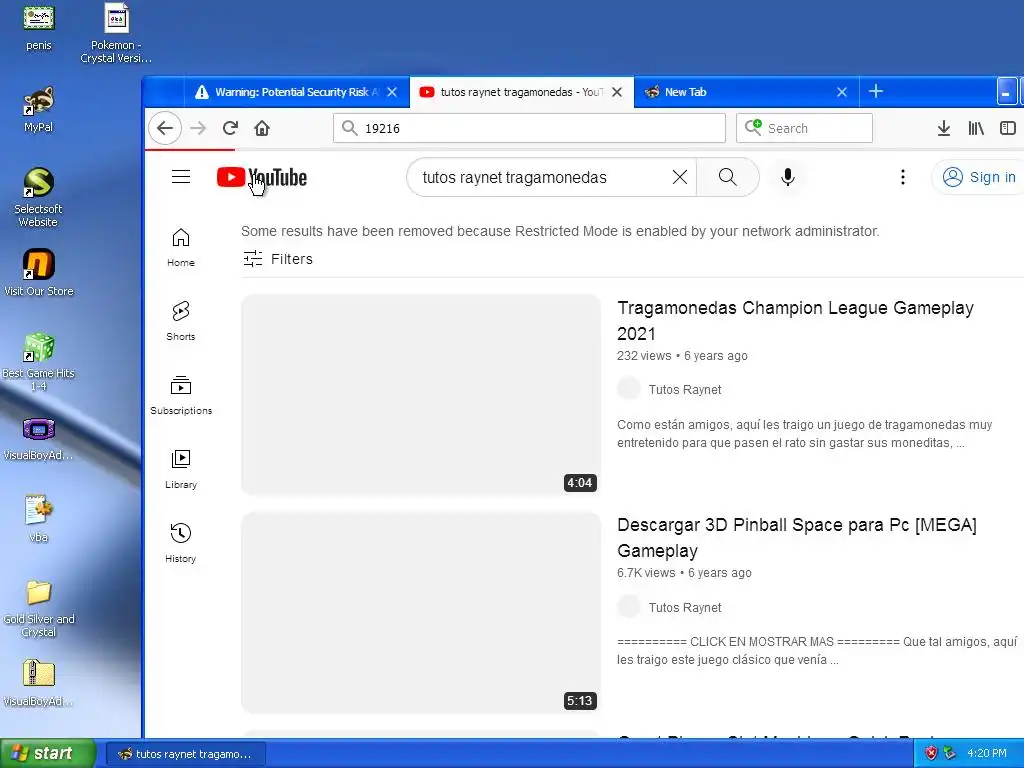Close the New Tab tab
Screen dimensions: 1024x768
842,92
